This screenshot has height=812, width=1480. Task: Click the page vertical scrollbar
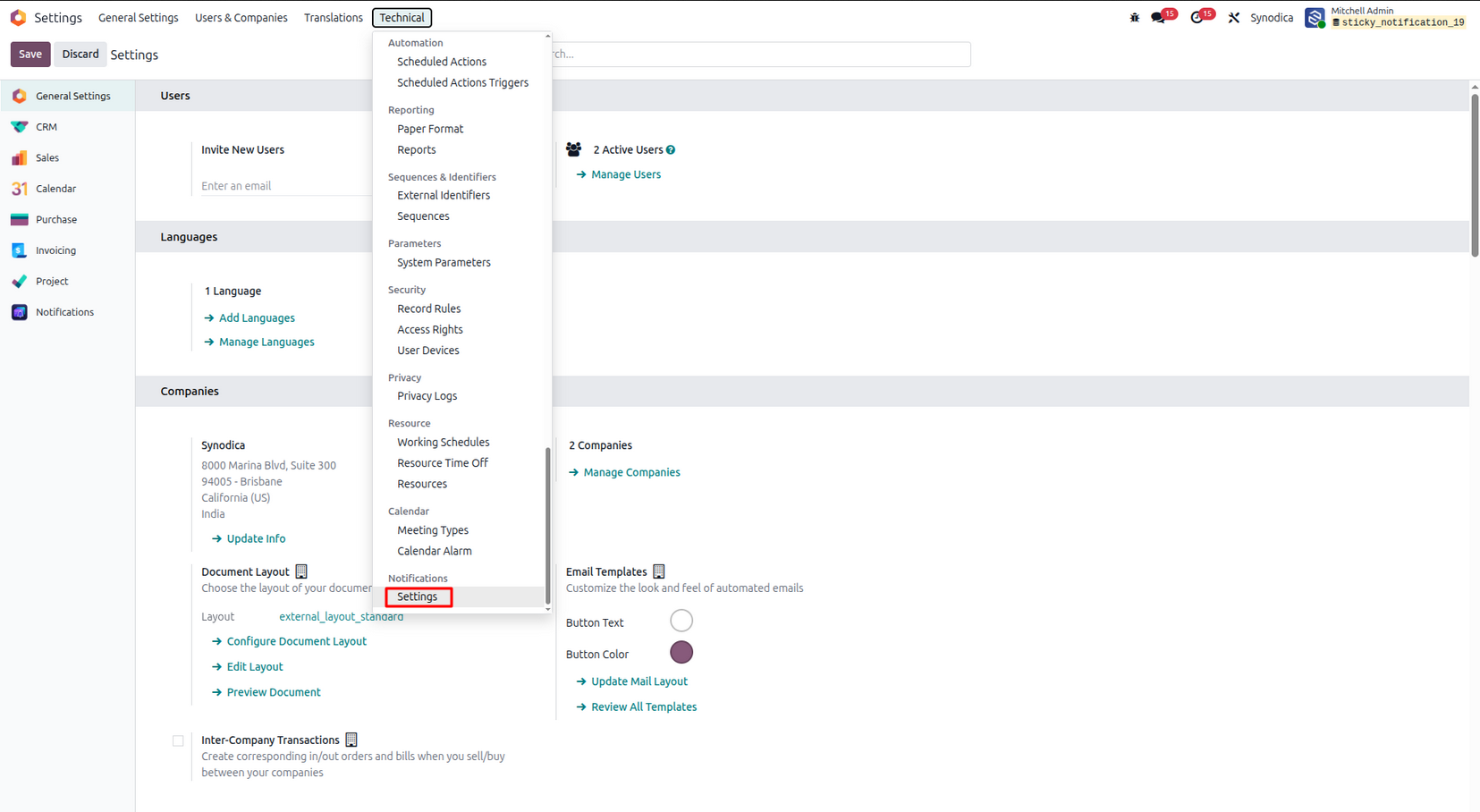(x=1475, y=174)
